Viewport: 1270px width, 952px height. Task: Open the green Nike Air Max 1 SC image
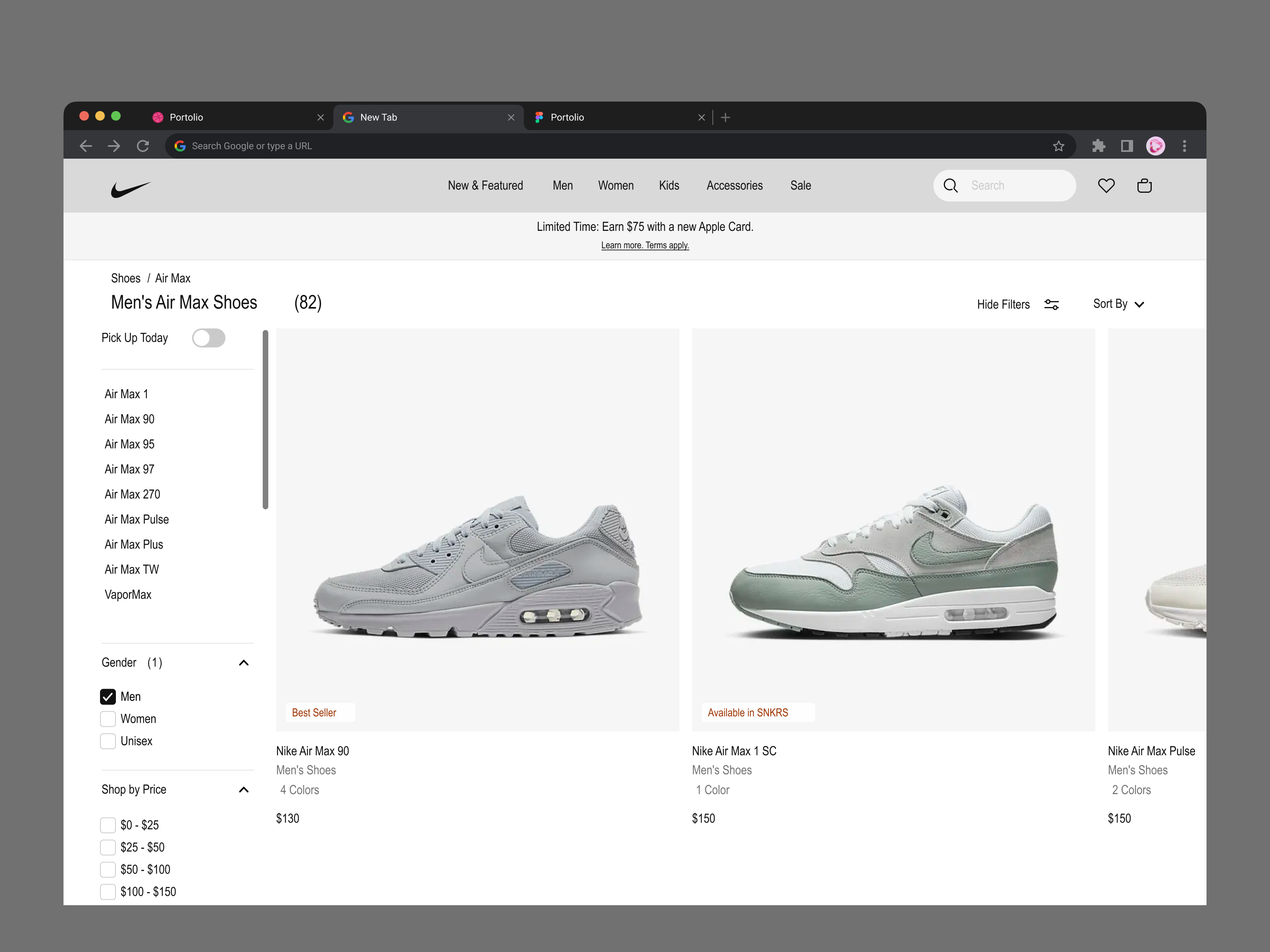click(893, 530)
